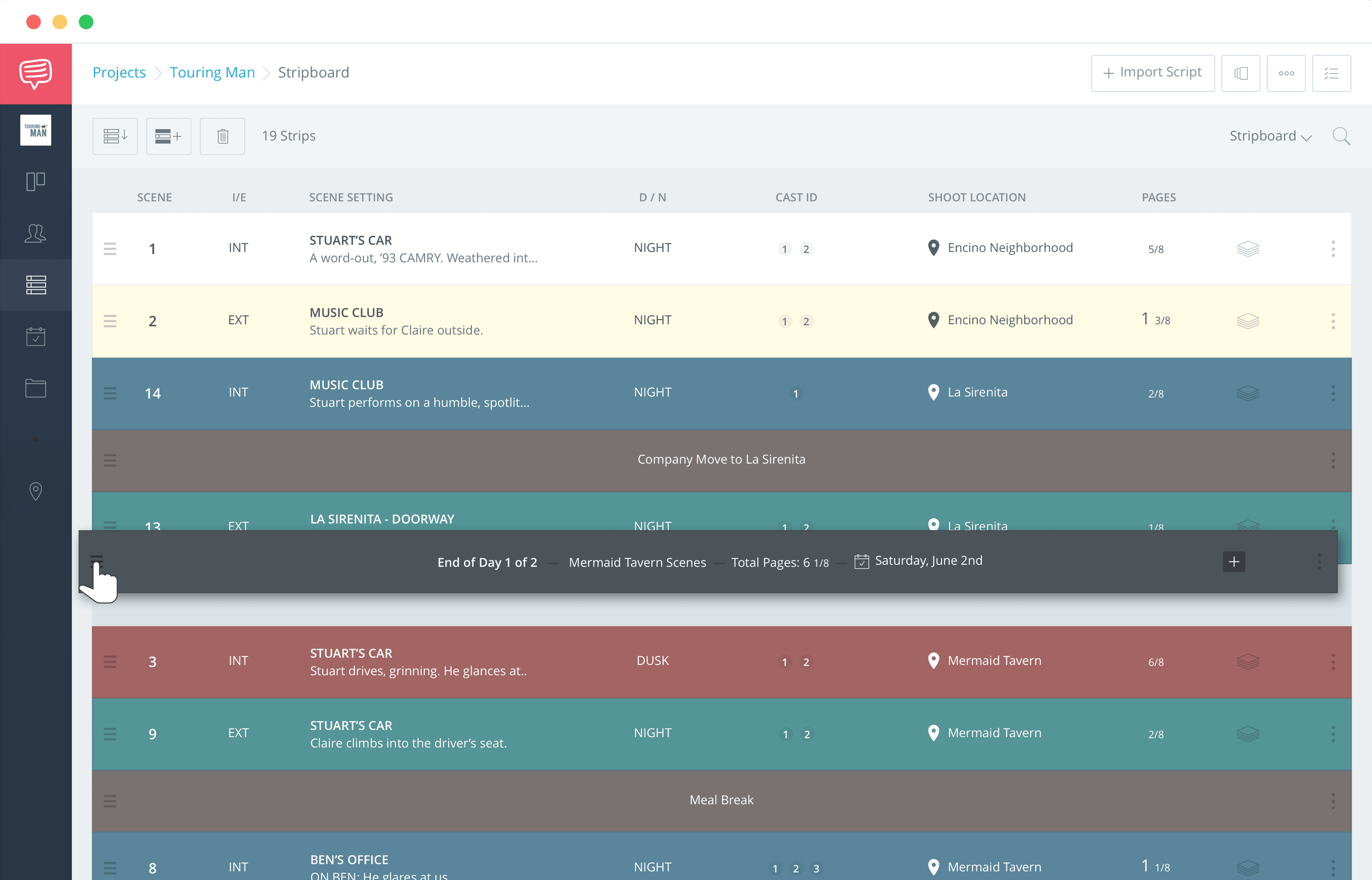Click the sort strips toolbar icon

coord(115,136)
